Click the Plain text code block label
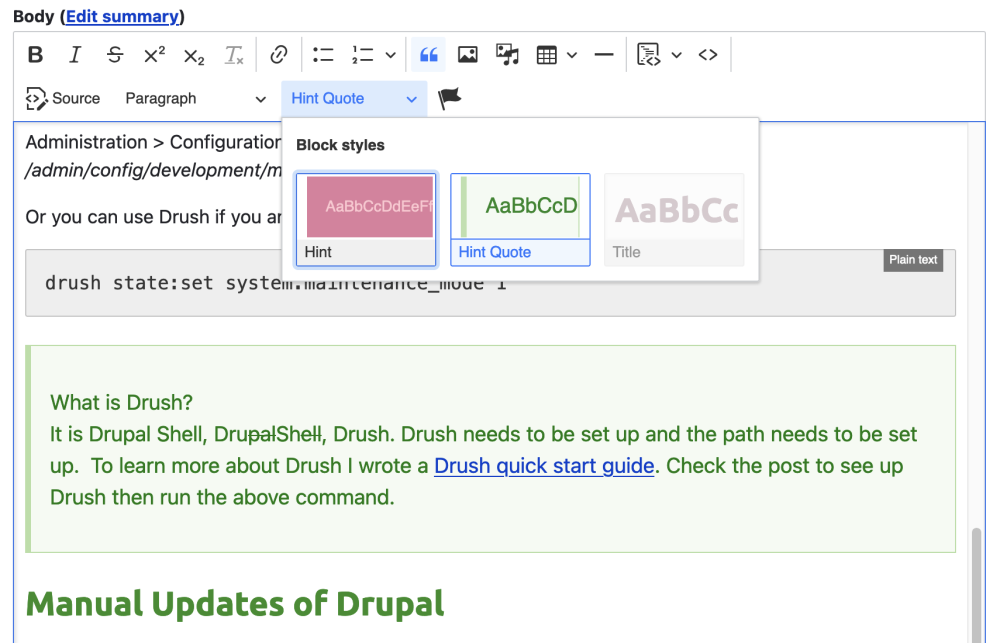 pos(913,260)
